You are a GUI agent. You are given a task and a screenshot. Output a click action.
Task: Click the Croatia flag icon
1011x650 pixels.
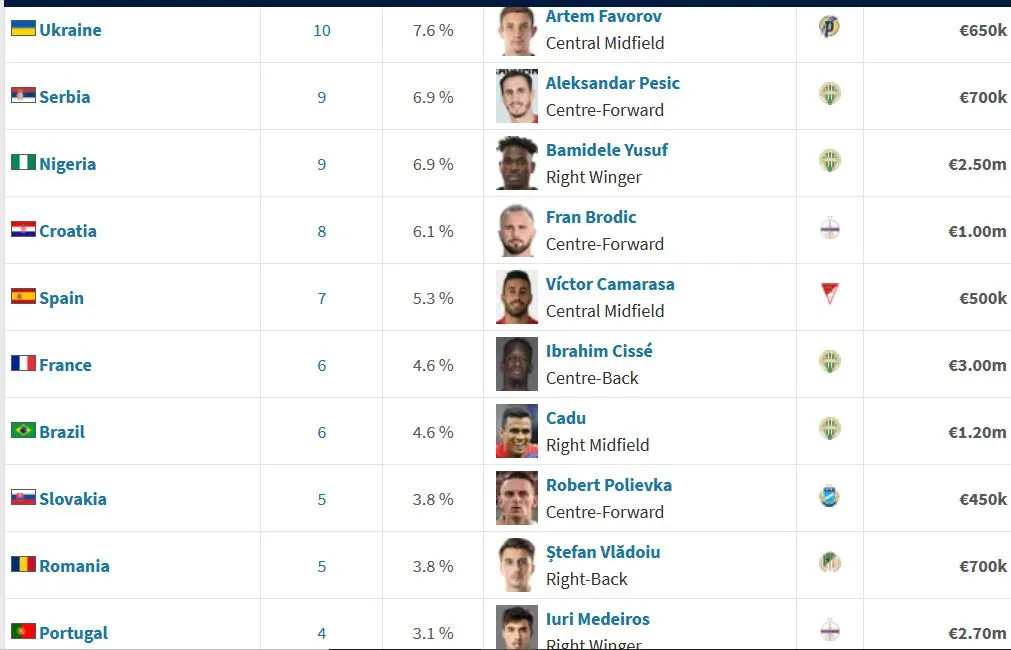pyautogui.click(x=23, y=229)
